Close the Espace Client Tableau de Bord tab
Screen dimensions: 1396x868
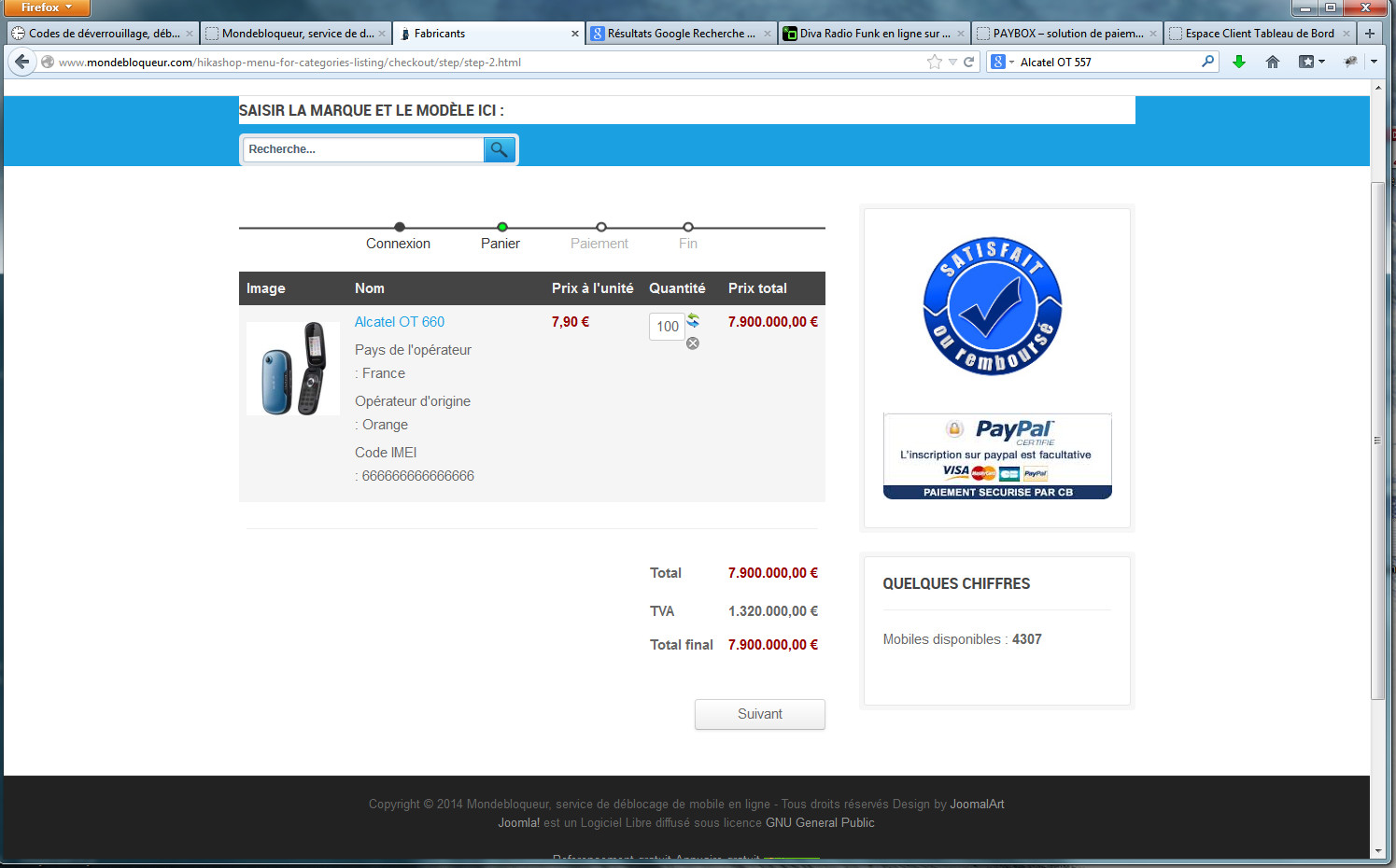[x=1347, y=34]
